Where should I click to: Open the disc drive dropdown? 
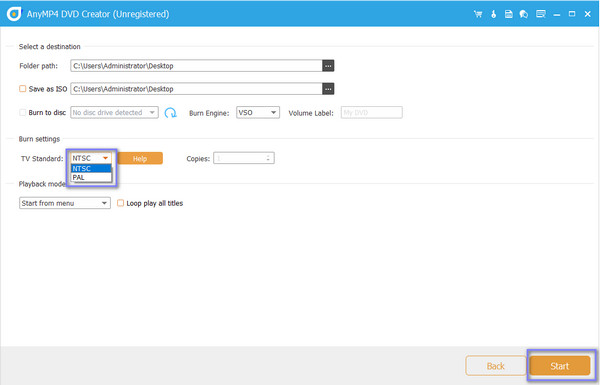(114, 113)
